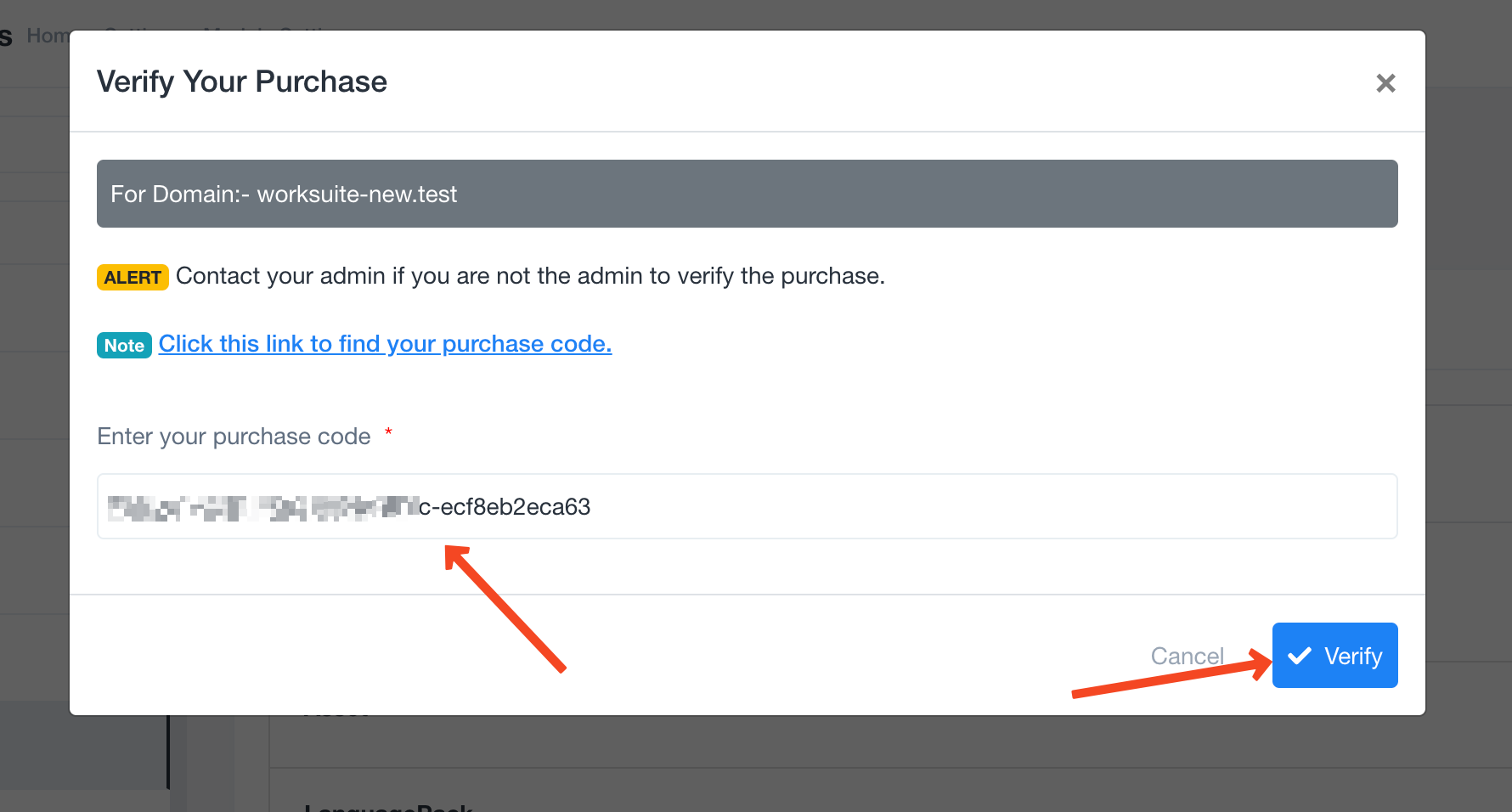Click the dimmed backdrop right of dialog

click(1469, 340)
